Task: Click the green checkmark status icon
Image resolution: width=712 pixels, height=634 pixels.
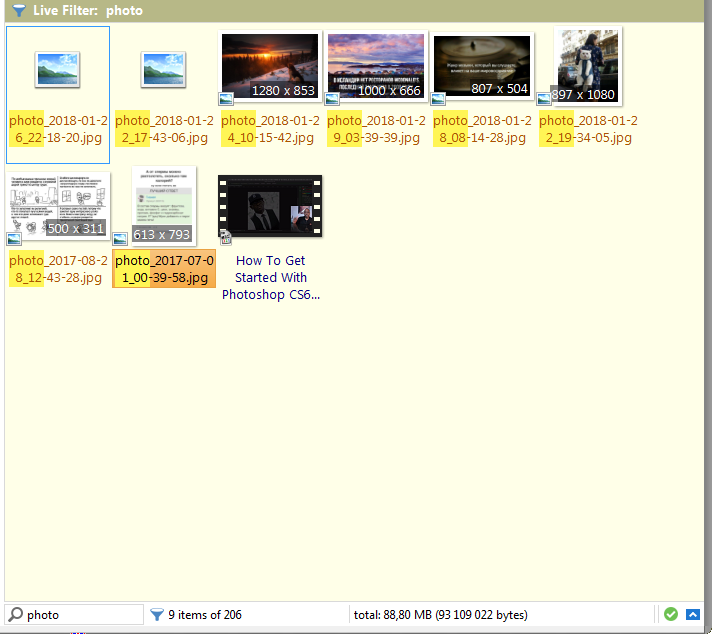Action: point(671,614)
